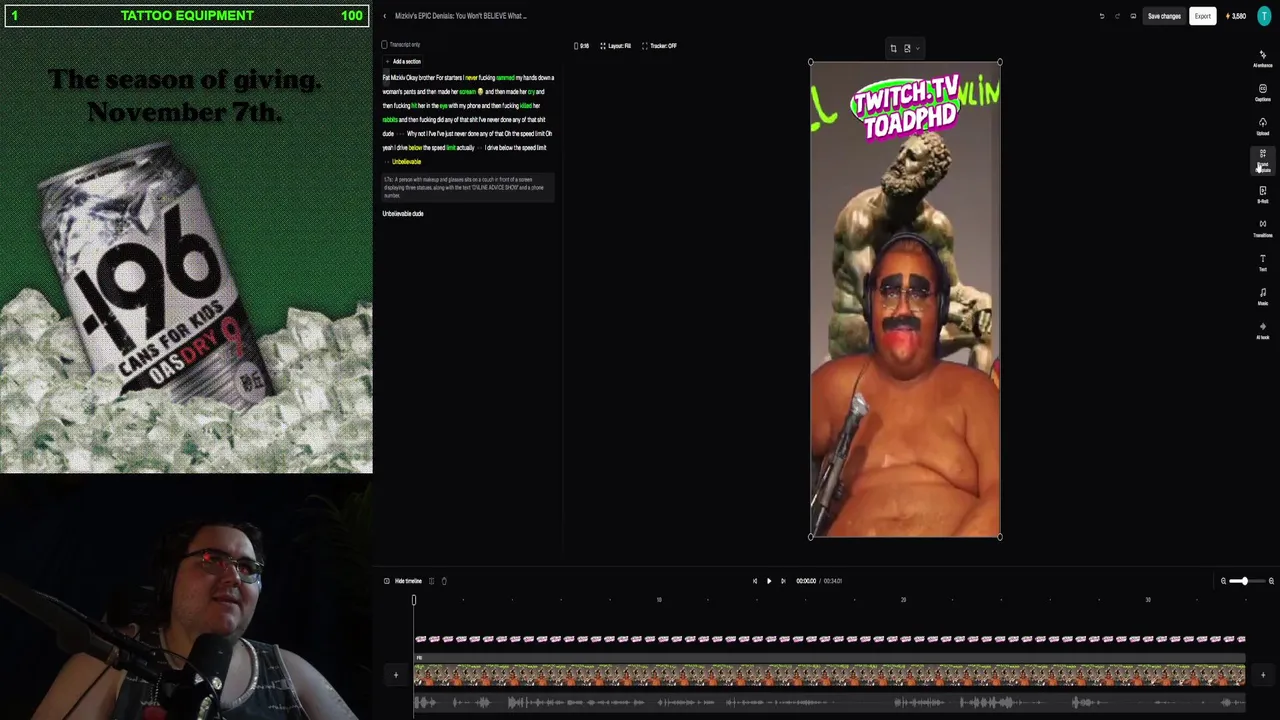Click the layout icon above the video preview
This screenshot has width=1280, height=720.
(x=907, y=48)
